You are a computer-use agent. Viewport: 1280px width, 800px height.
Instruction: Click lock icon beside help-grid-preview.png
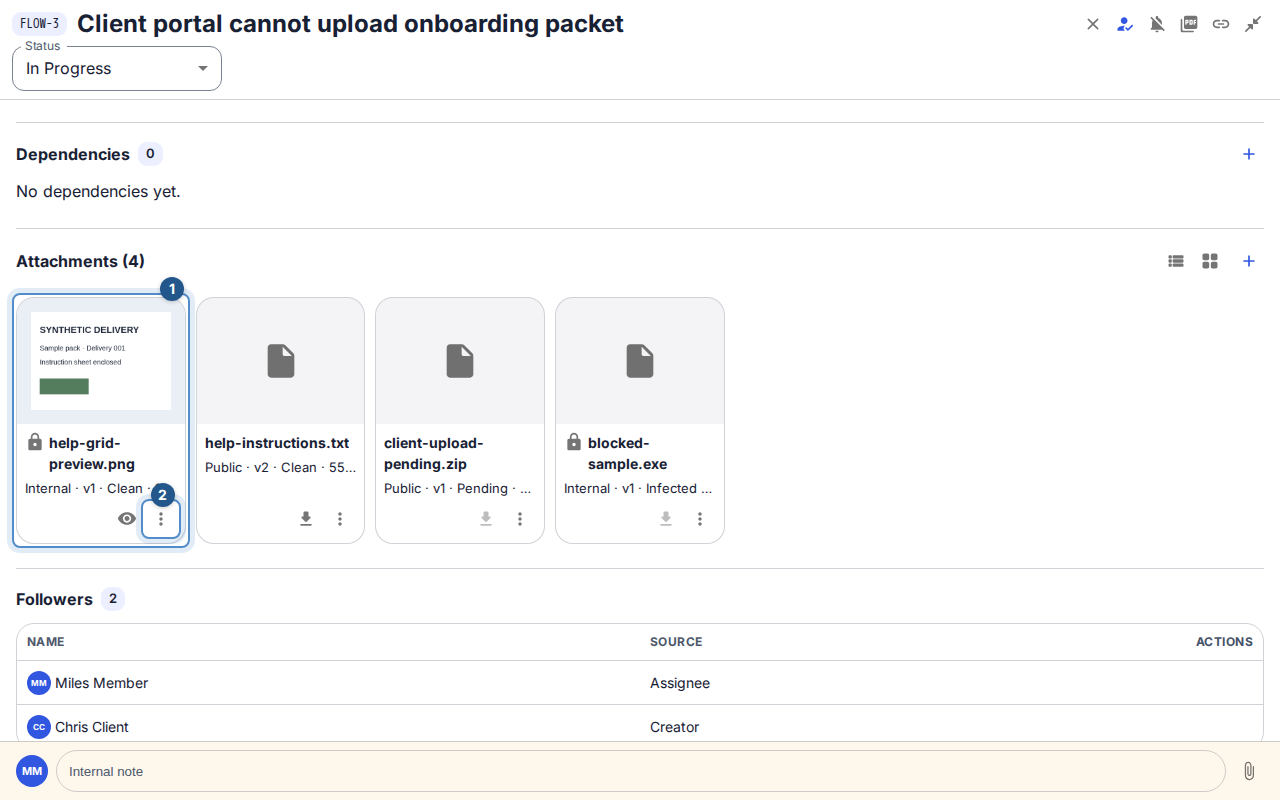[35, 442]
